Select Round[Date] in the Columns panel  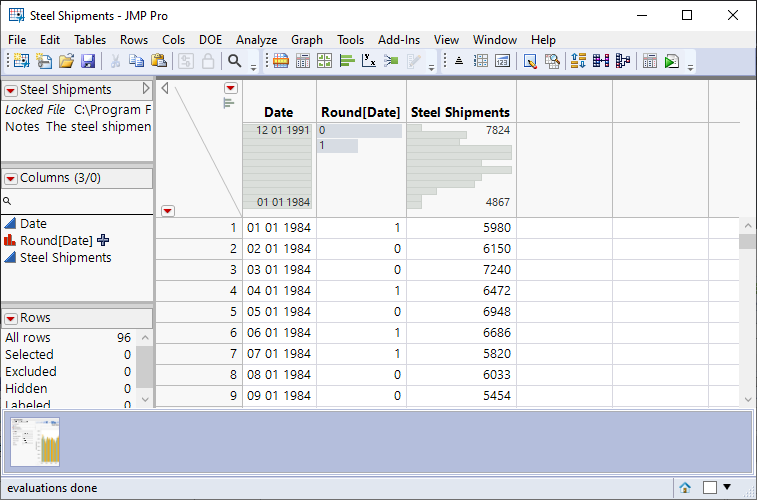point(56,240)
